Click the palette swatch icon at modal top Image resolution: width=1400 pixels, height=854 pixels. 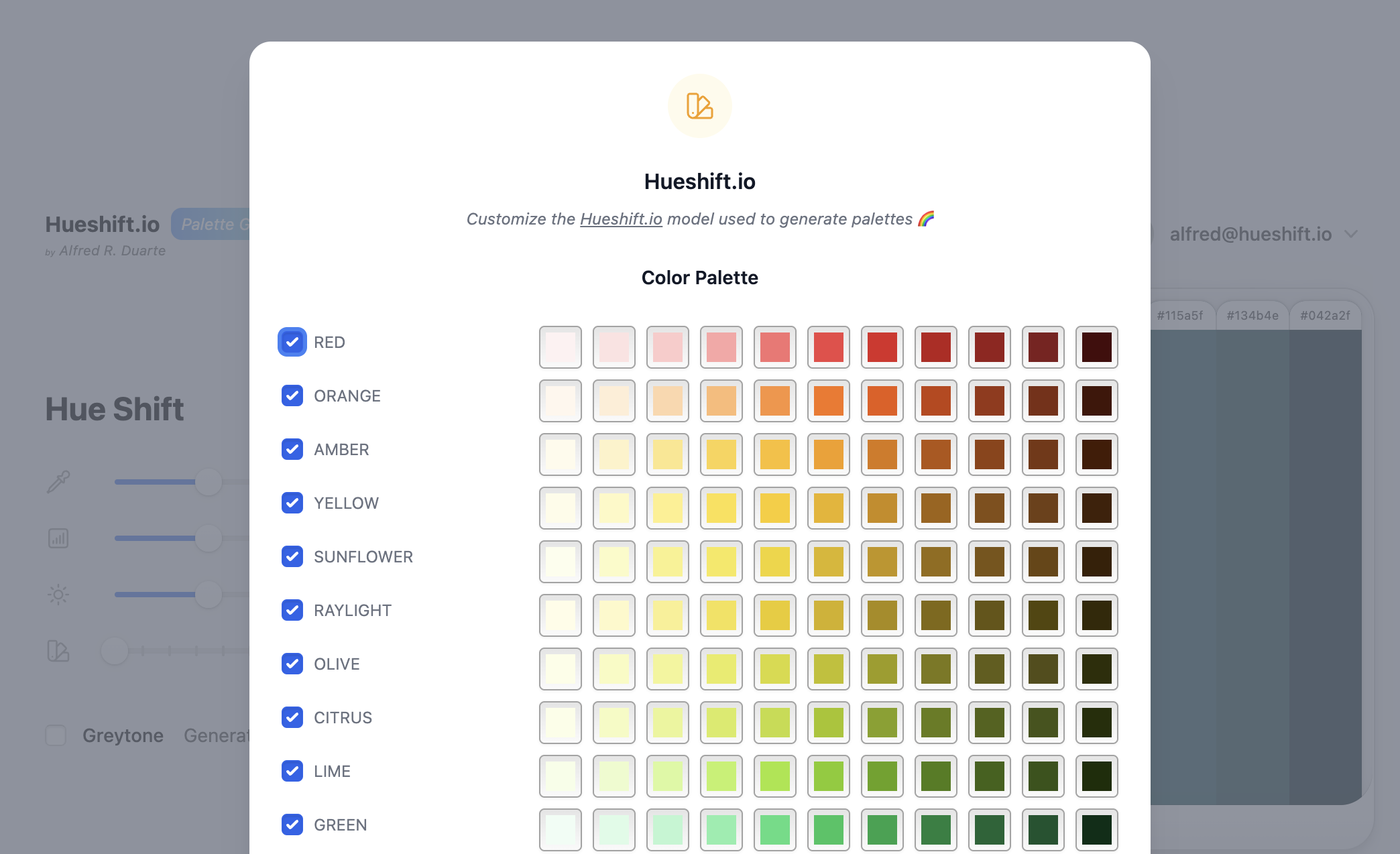[x=699, y=106]
